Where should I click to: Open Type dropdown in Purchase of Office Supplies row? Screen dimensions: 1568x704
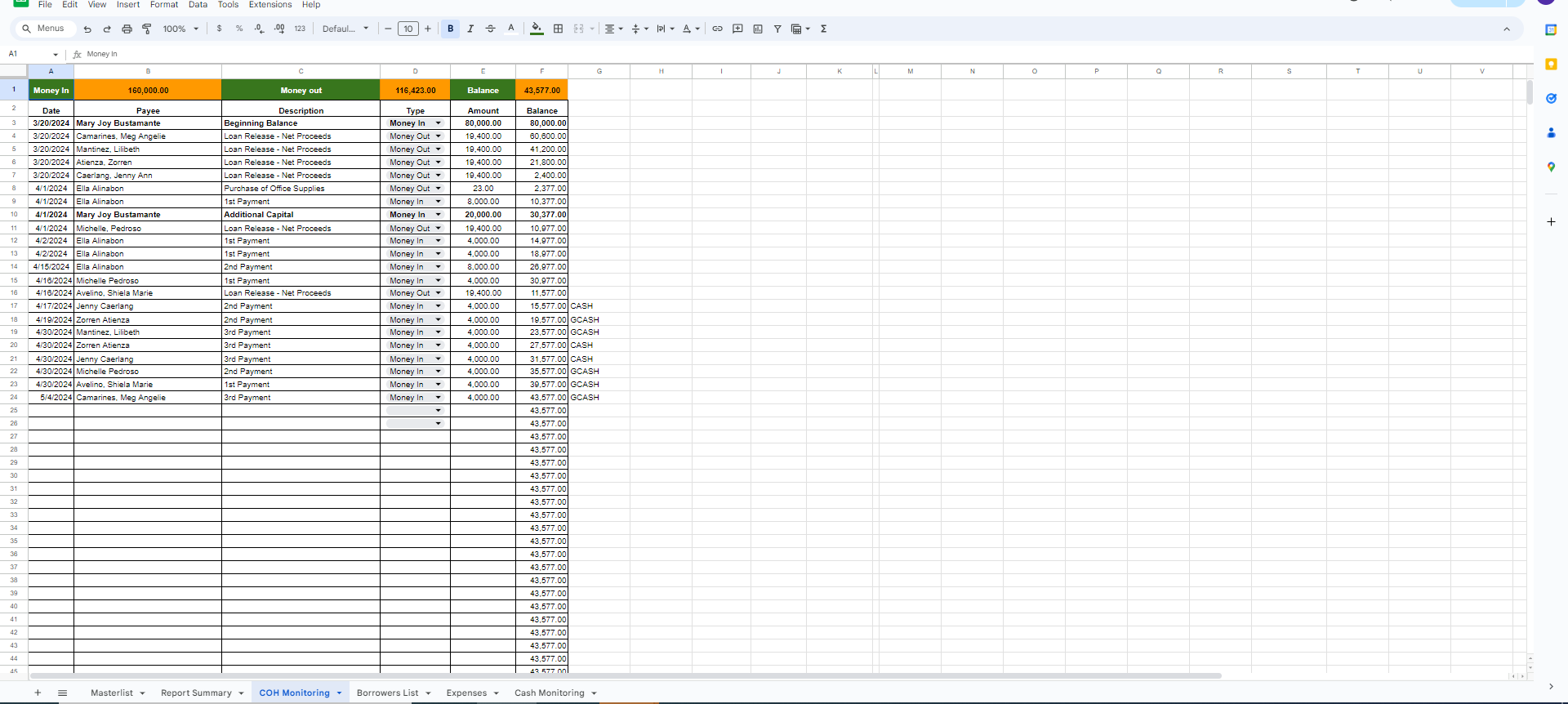438,189
